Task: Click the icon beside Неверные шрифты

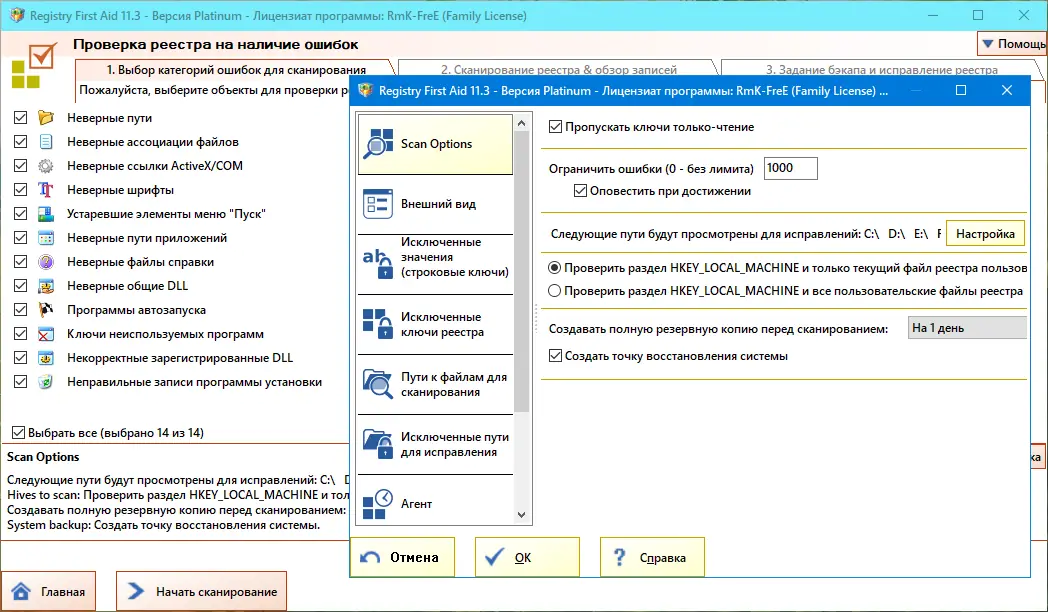Action: (x=47, y=189)
